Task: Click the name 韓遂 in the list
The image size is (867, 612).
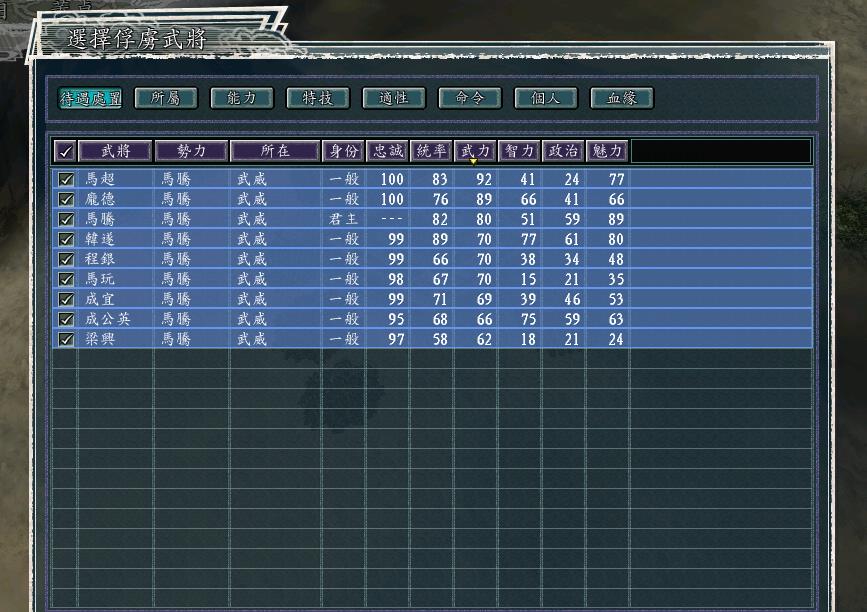Action: (x=100, y=239)
